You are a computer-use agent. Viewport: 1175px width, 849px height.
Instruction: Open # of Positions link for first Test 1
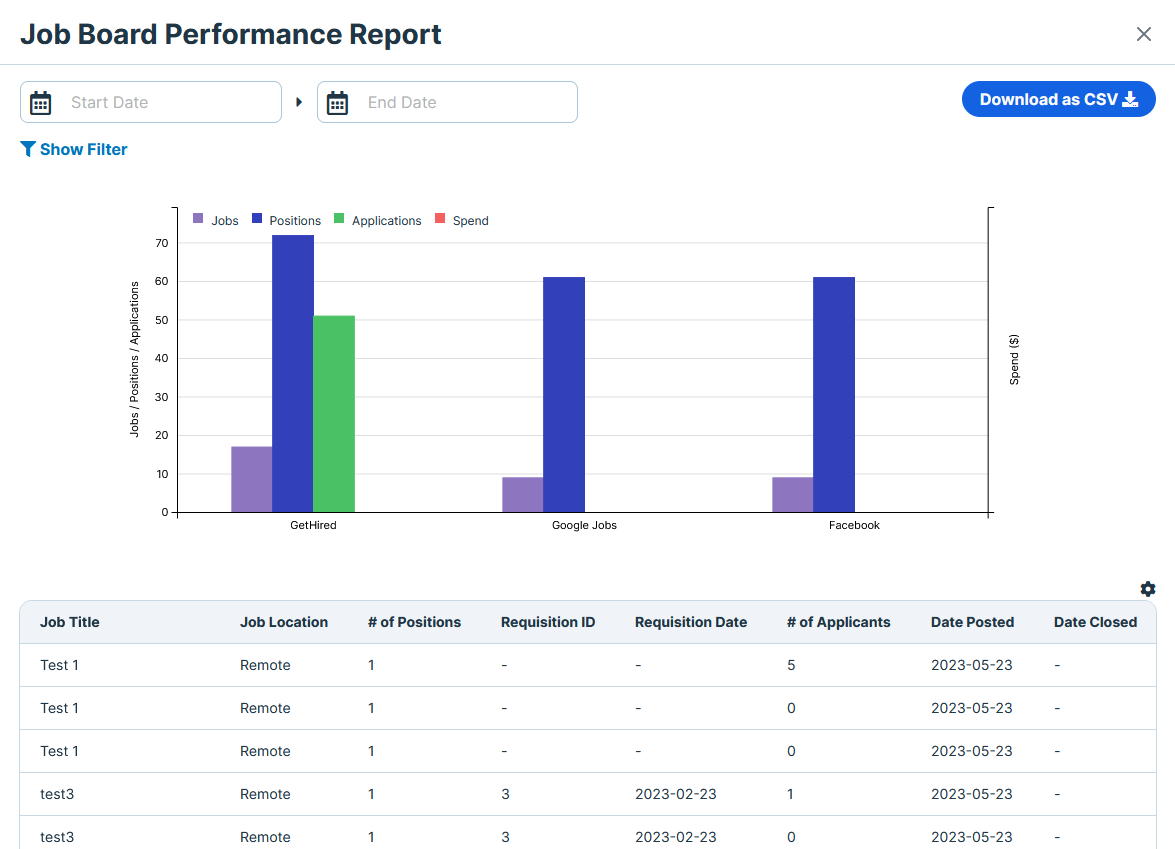pos(371,665)
